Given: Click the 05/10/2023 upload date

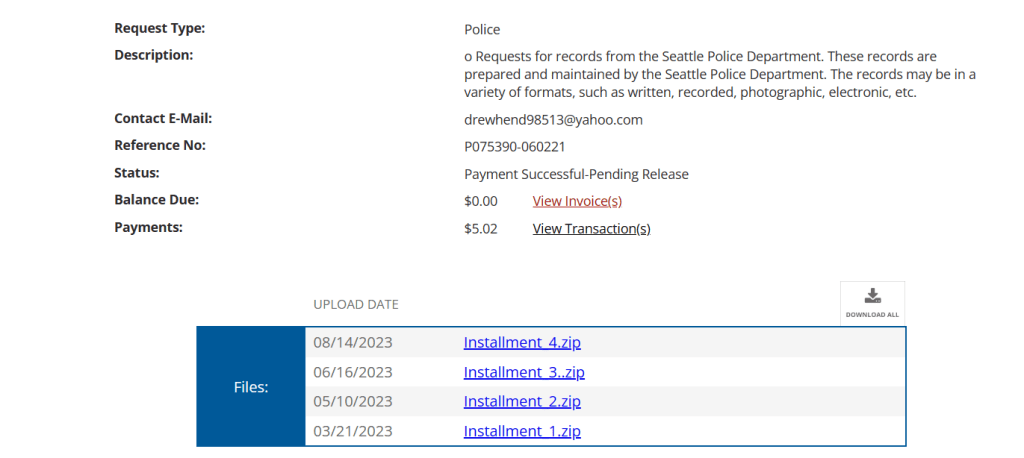Looking at the screenshot, I should (353, 402).
